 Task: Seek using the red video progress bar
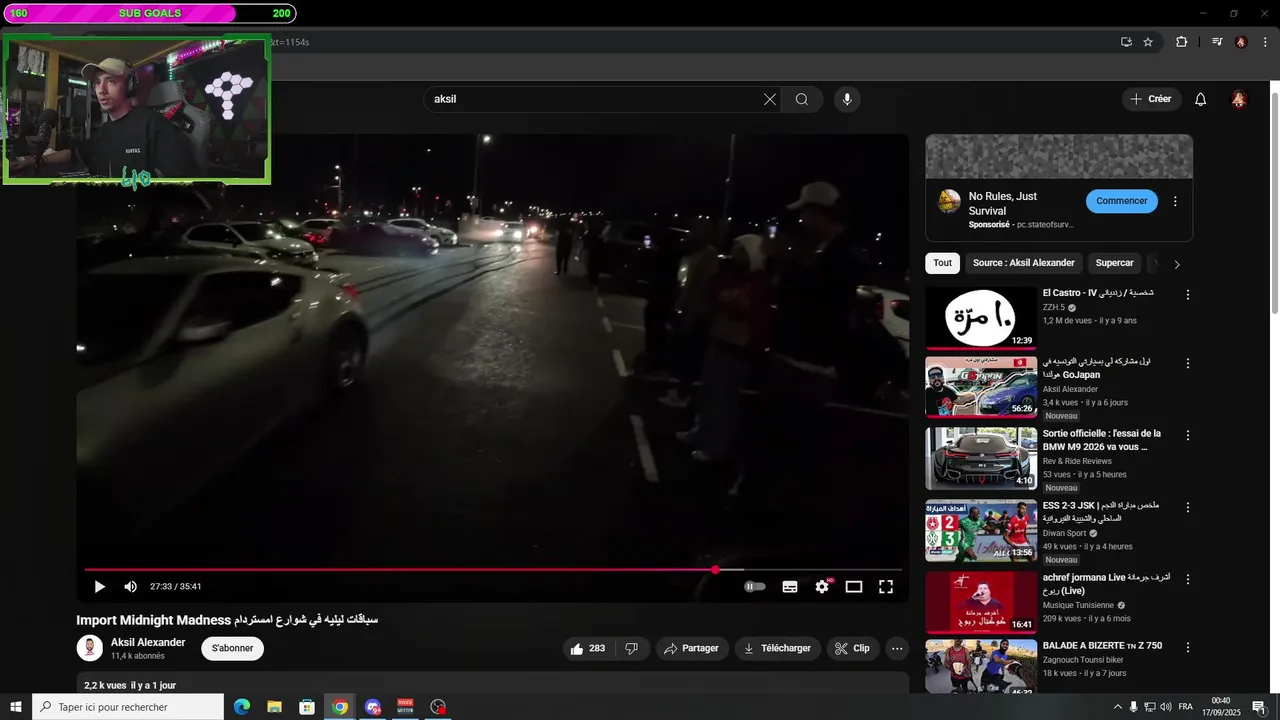[x=493, y=570]
